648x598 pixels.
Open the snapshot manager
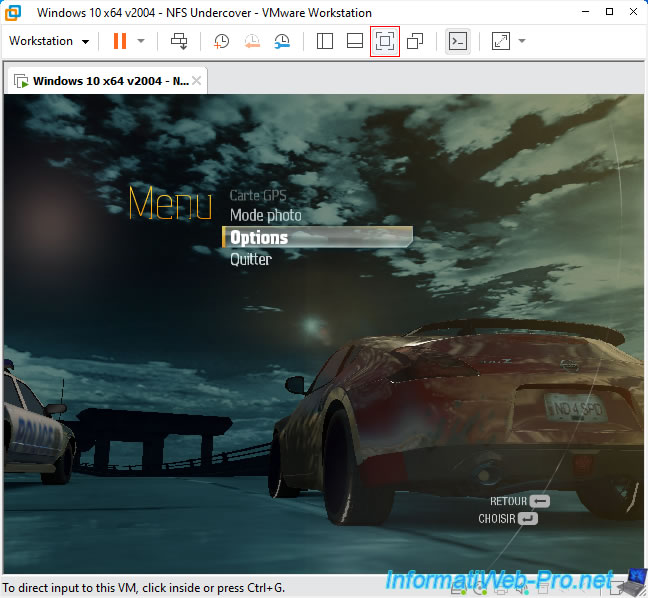click(x=282, y=41)
